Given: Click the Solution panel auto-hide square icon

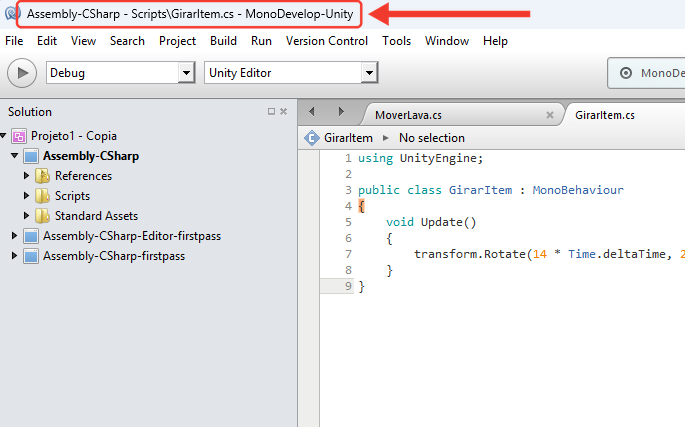Looking at the screenshot, I should (x=271, y=111).
